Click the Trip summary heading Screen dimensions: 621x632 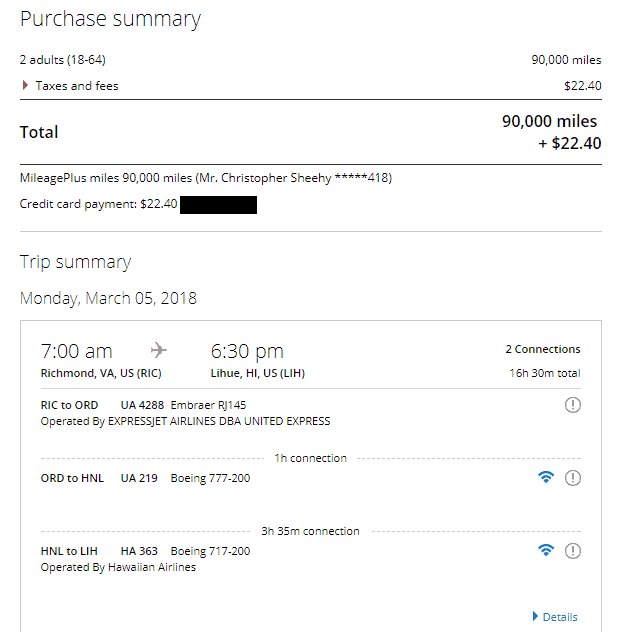pos(75,262)
